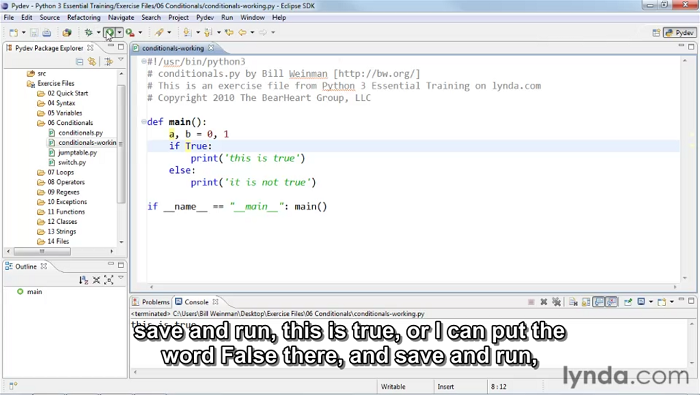The image size is (700, 395).
Task: Open Back history dropdown arrow
Action: (252, 33)
